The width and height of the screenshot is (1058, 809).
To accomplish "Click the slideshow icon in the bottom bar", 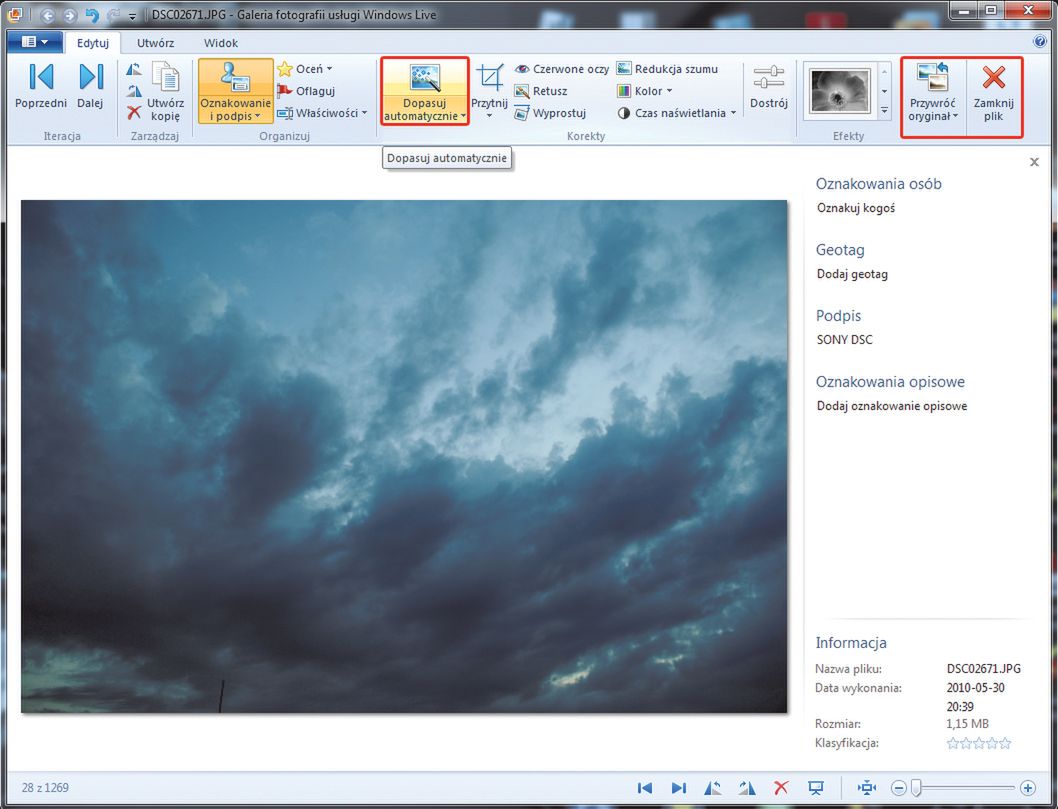I will coord(815,788).
